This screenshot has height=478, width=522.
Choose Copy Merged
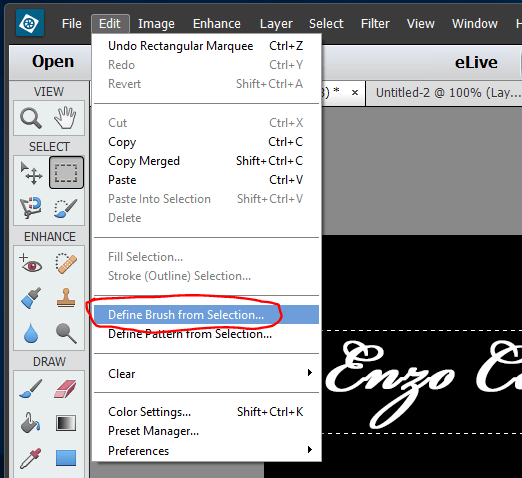click(206, 161)
